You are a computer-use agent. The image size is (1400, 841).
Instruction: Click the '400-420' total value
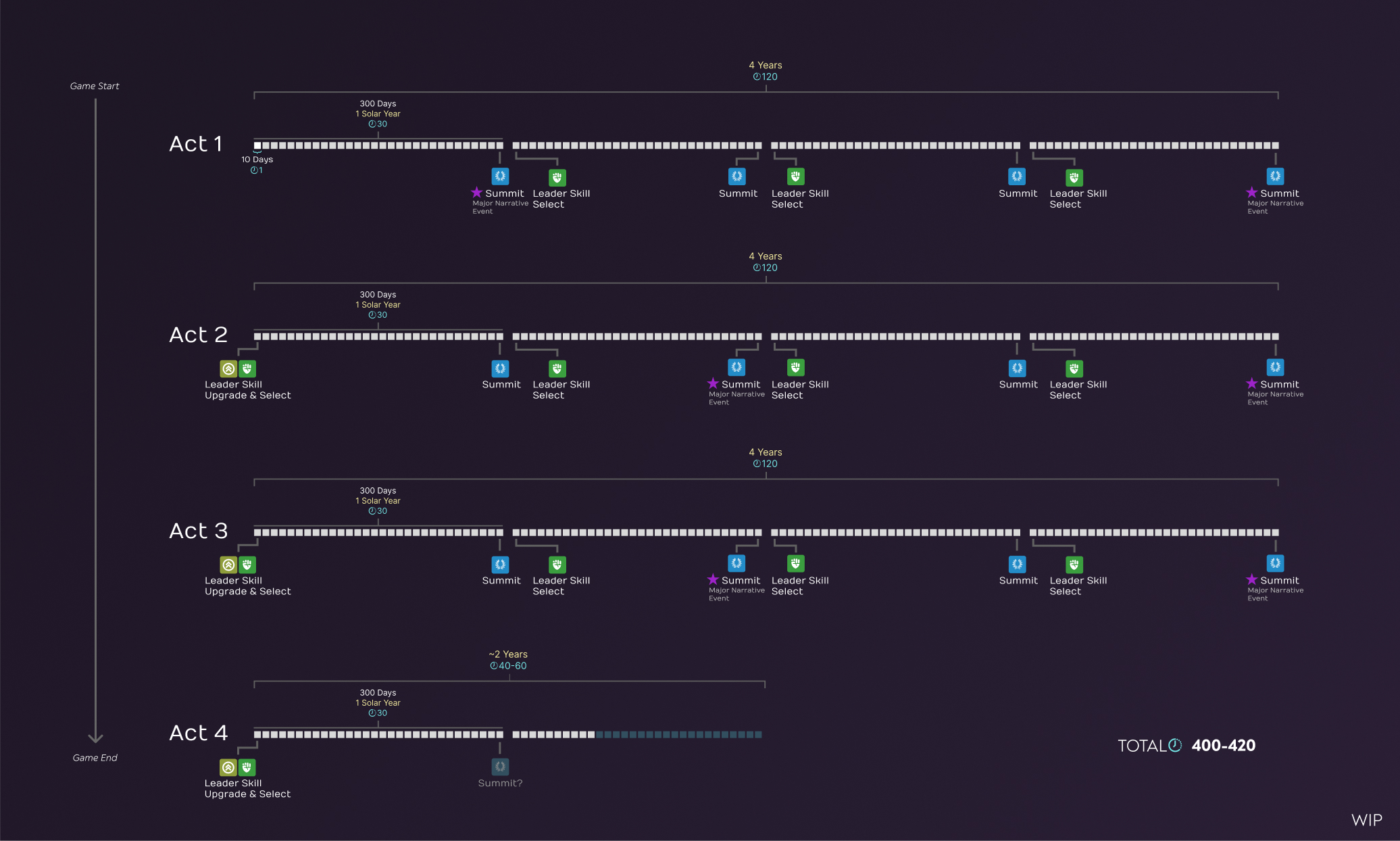(1224, 746)
